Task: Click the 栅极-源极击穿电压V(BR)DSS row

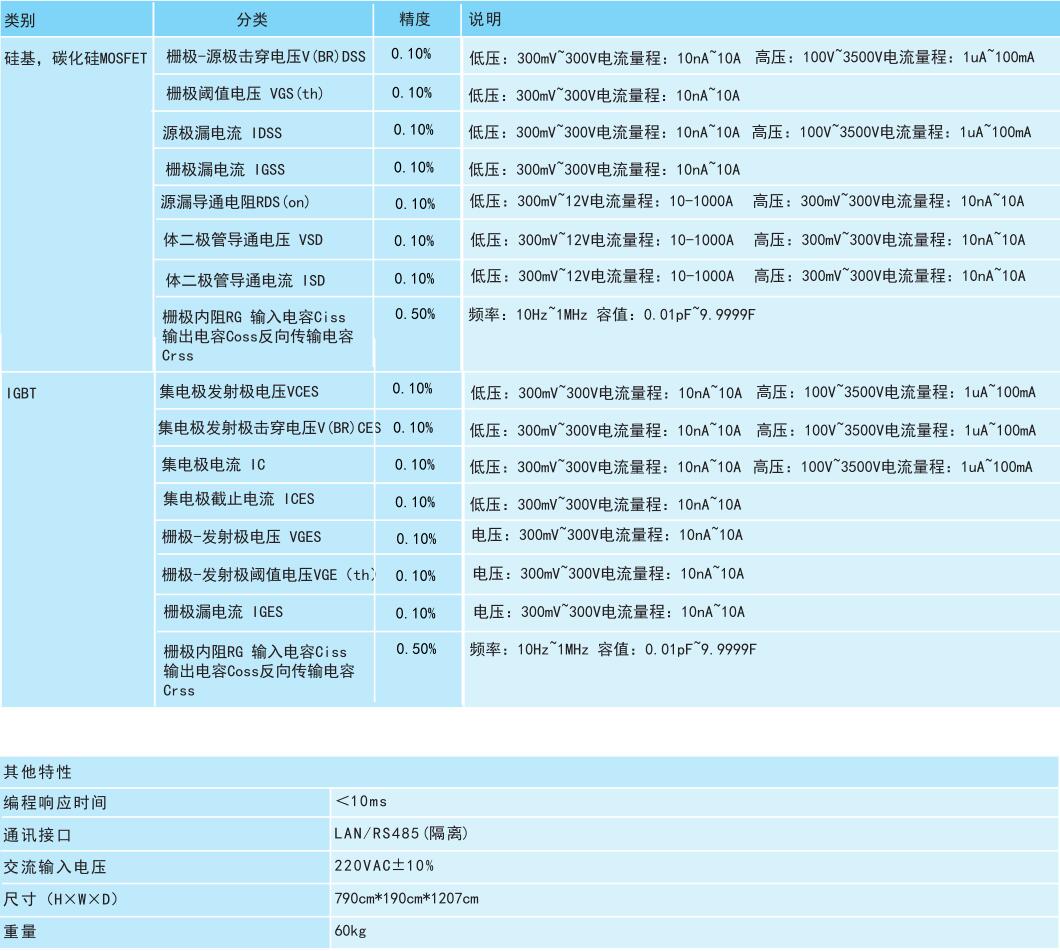Action: (264, 56)
